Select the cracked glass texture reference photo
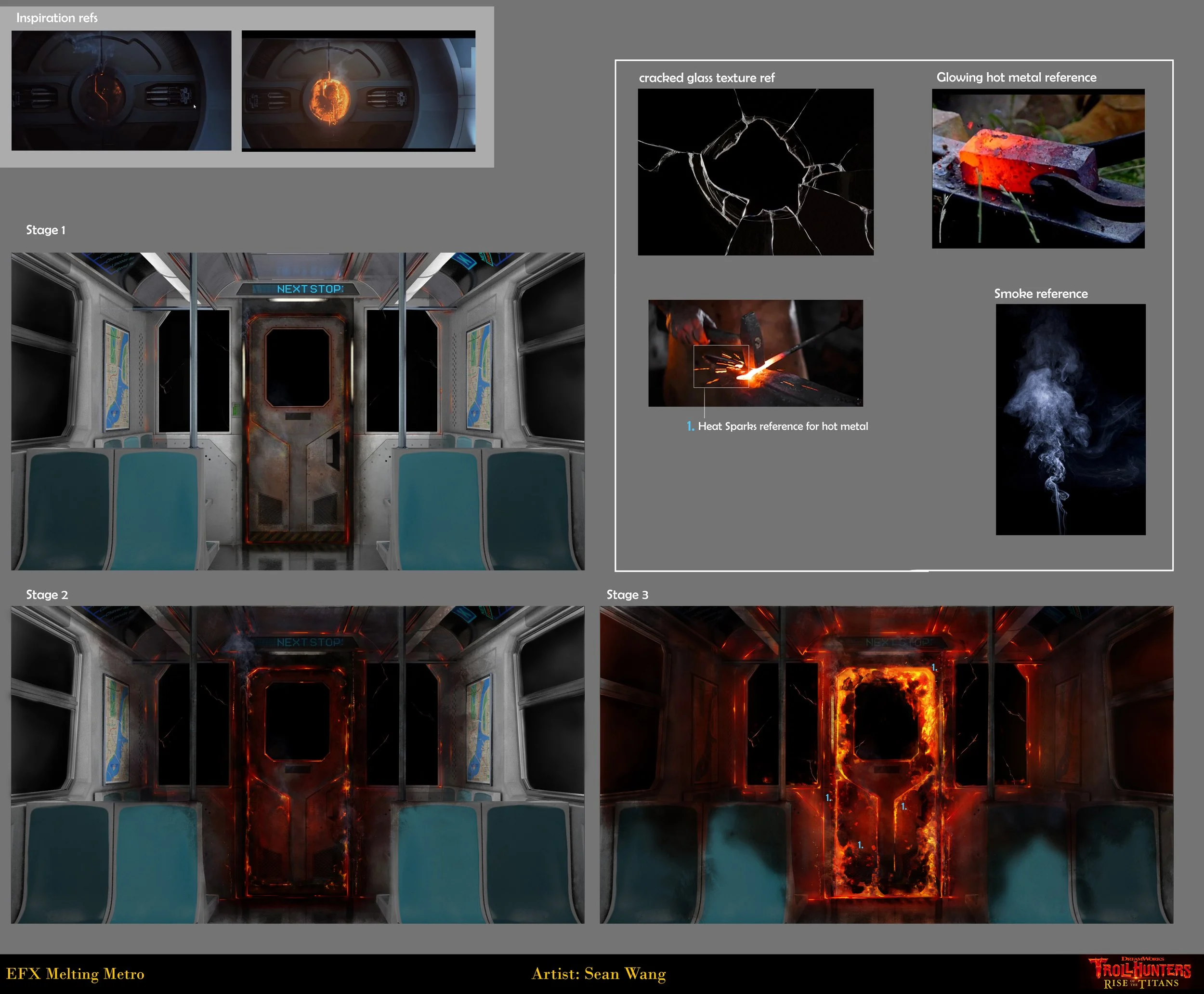The width and height of the screenshot is (1204, 994). click(755, 172)
